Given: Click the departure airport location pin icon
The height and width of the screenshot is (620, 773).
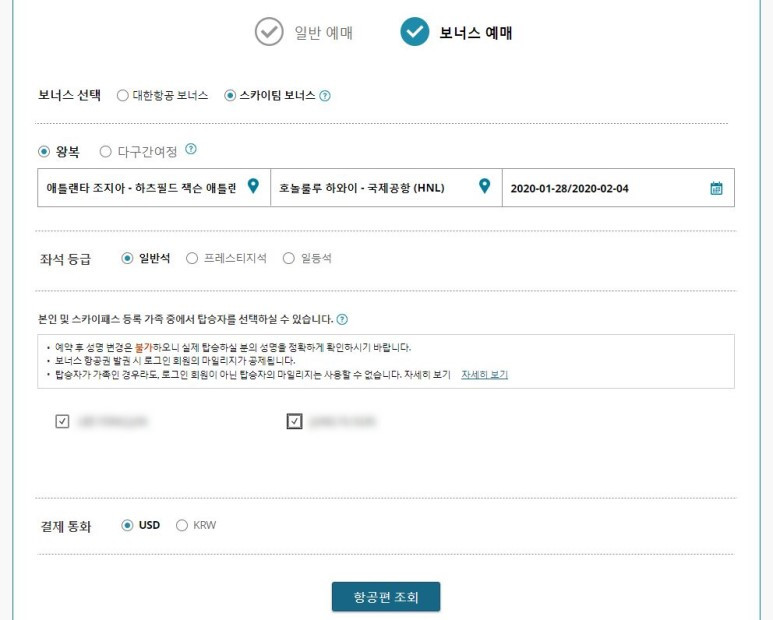Looking at the screenshot, I should click(253, 186).
